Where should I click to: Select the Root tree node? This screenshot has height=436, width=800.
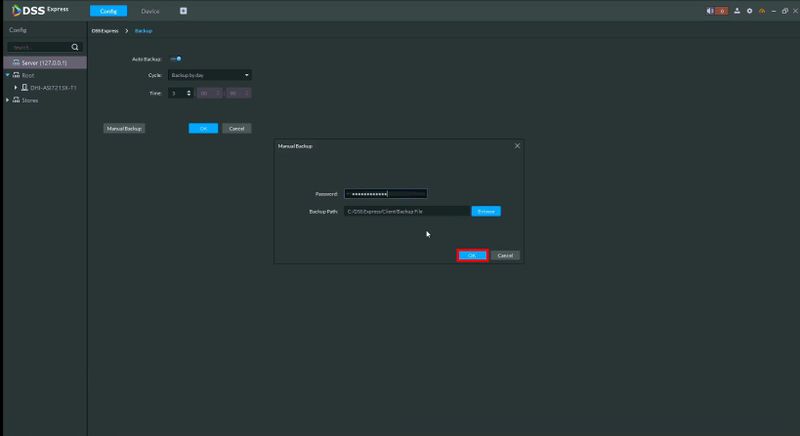pyautogui.click(x=28, y=75)
